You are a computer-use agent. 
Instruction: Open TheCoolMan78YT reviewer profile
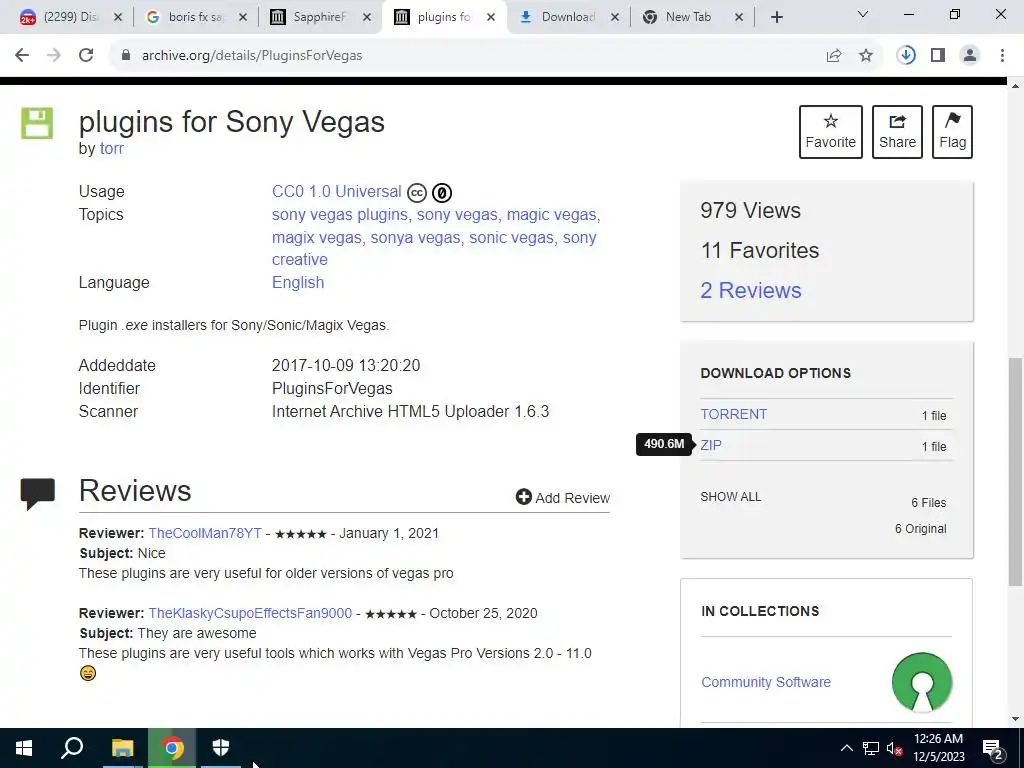coord(204,533)
